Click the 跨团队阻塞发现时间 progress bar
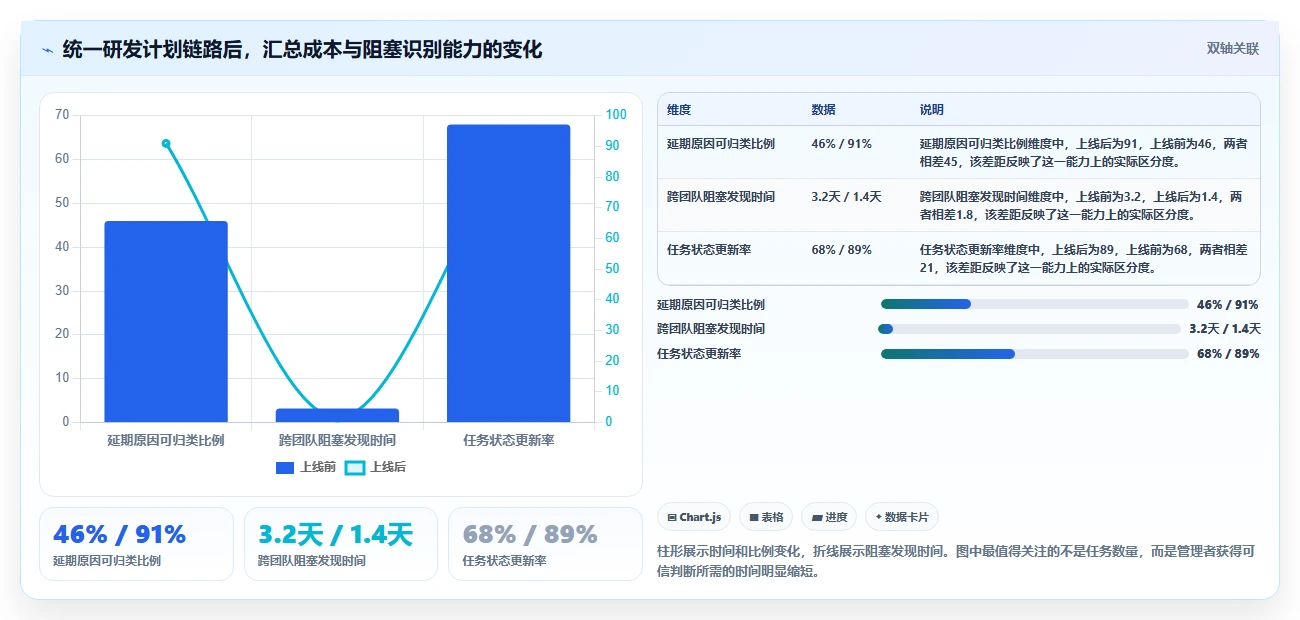 pos(1029,329)
